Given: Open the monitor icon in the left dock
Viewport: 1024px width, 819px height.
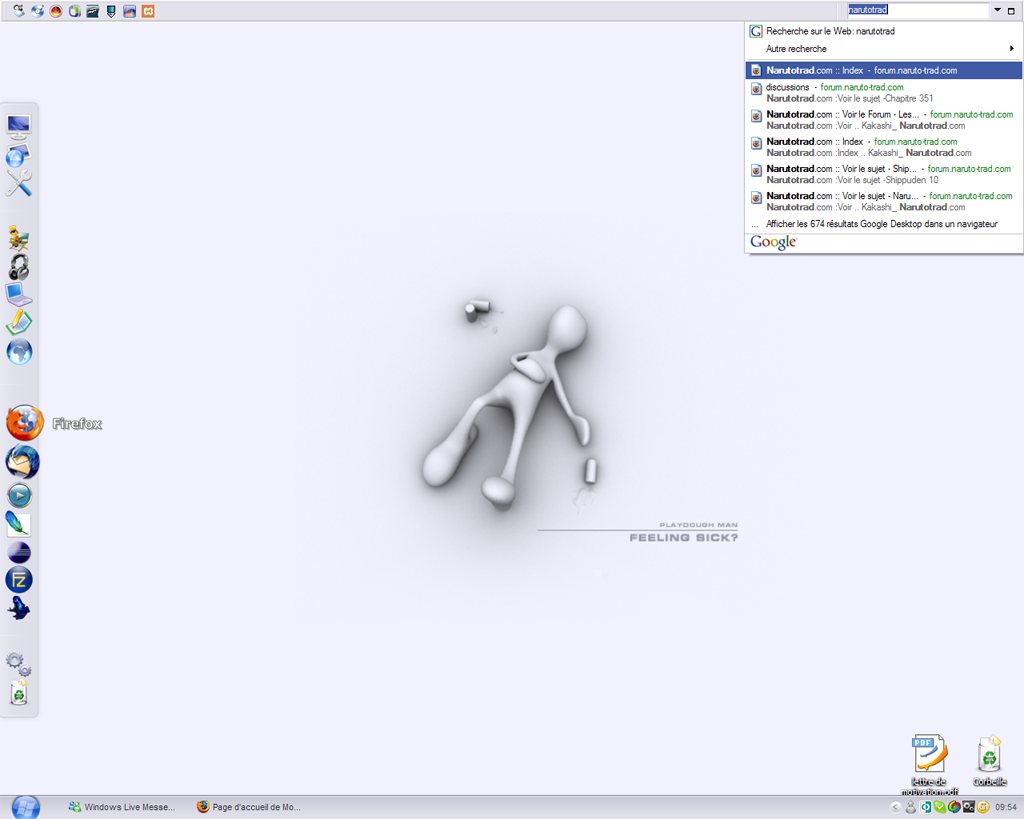Looking at the screenshot, I should coord(19,125).
